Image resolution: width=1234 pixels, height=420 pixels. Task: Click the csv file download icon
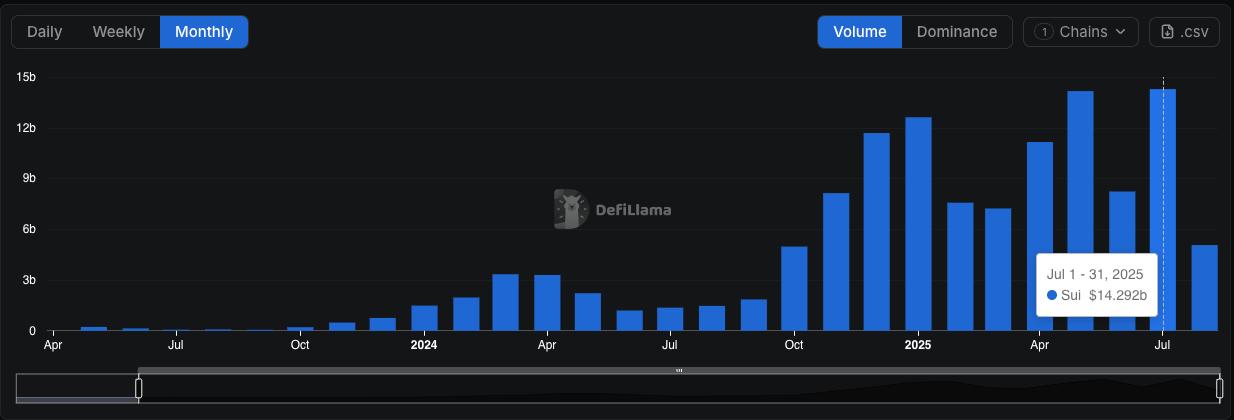point(1167,32)
